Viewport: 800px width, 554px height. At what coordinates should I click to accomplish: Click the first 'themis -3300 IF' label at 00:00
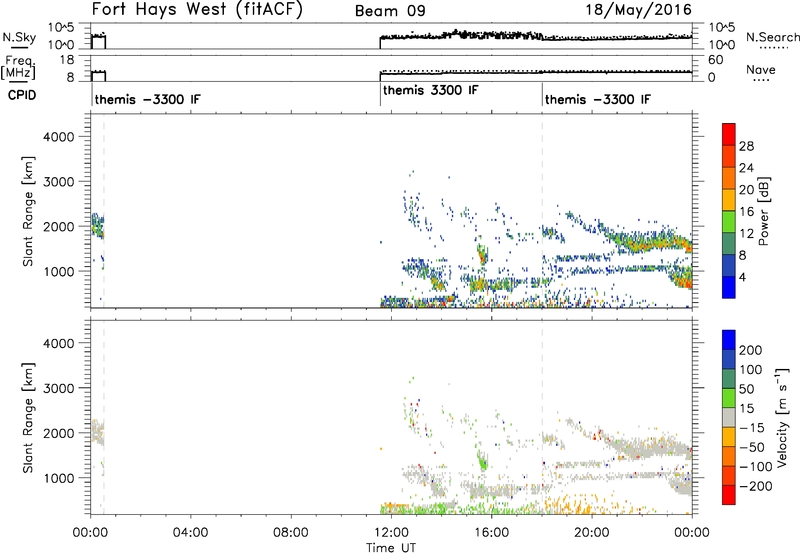point(147,99)
